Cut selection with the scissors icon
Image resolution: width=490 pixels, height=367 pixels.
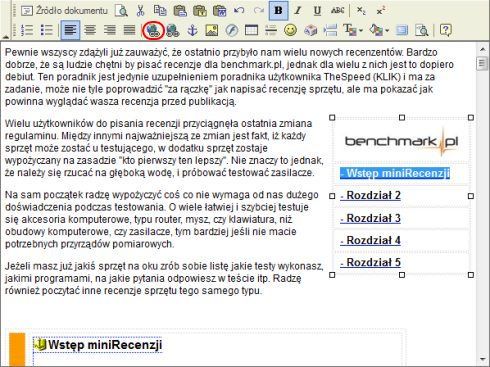[140, 11]
